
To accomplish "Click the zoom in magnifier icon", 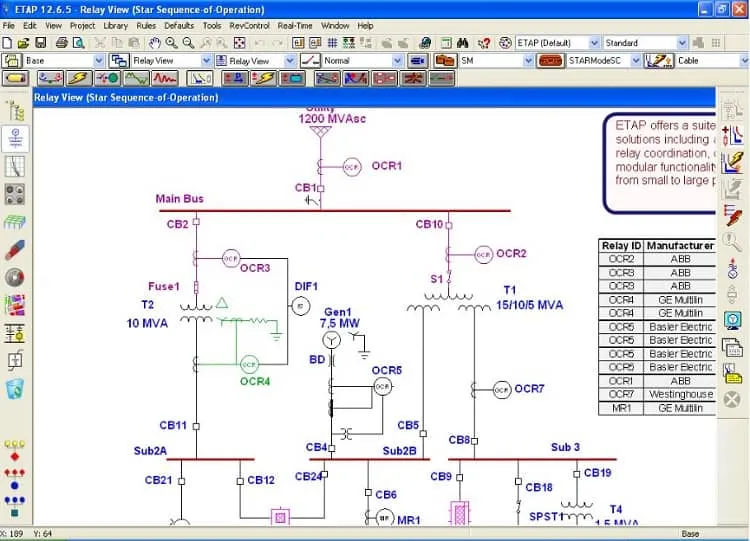I will 172,43.
